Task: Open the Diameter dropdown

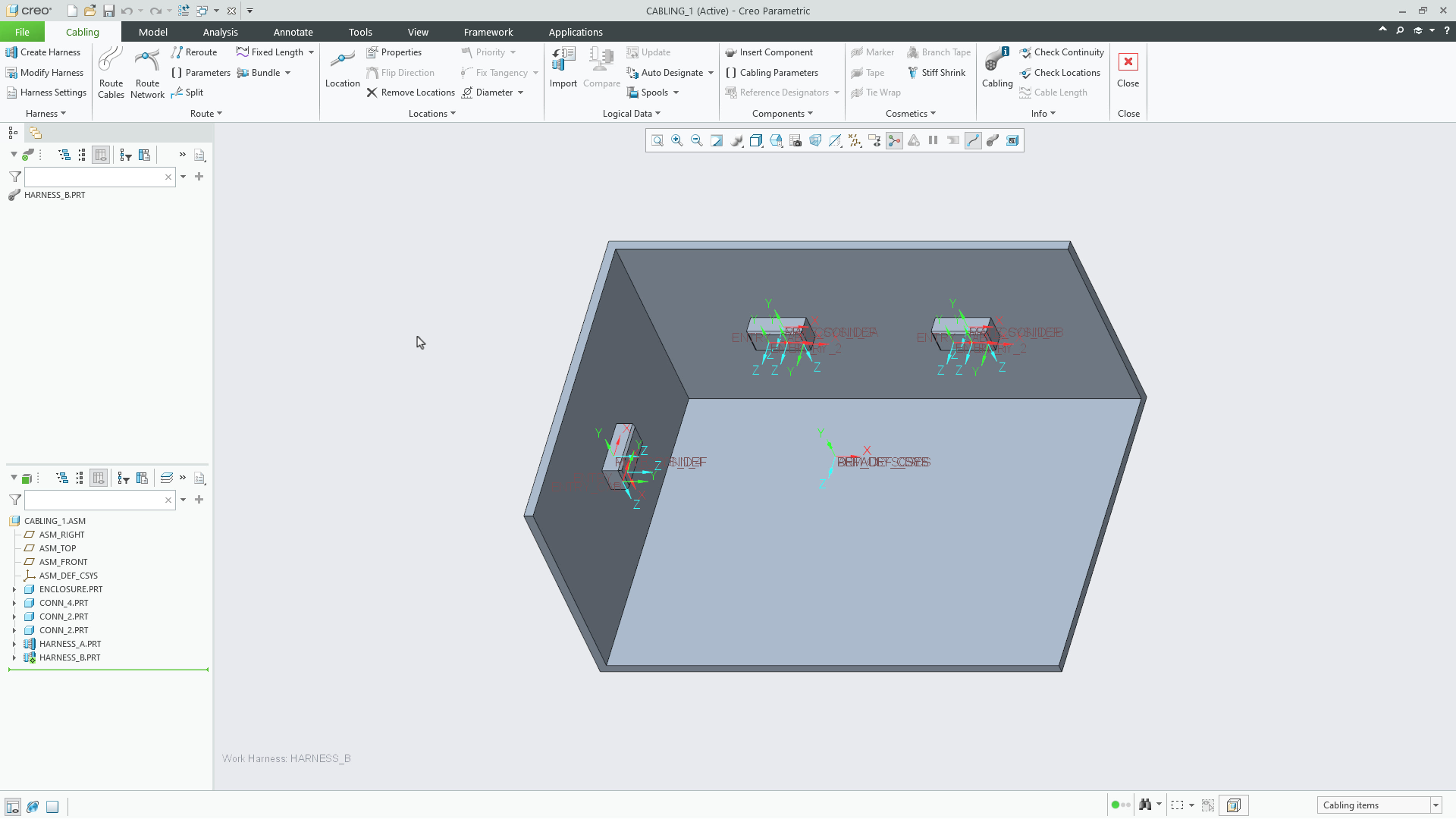Action: [519, 92]
